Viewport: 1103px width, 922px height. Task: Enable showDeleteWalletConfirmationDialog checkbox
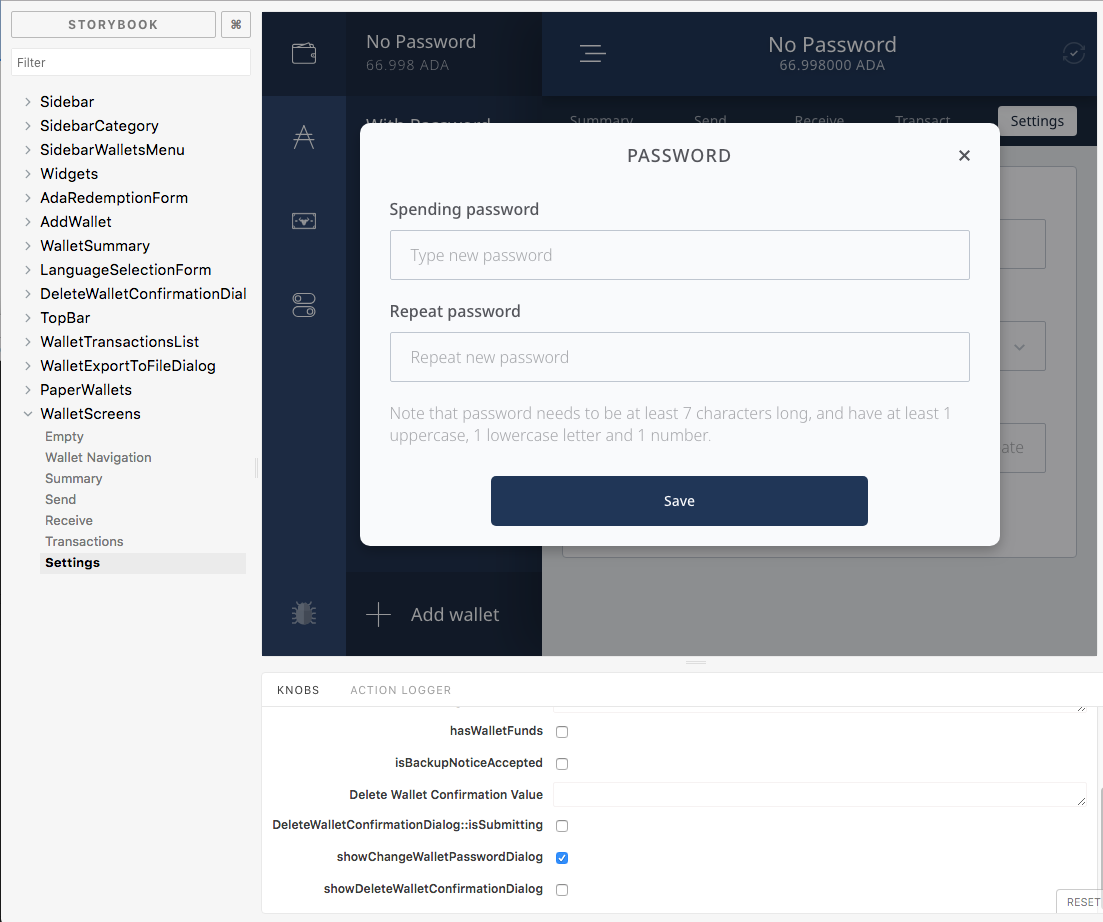[x=562, y=890]
